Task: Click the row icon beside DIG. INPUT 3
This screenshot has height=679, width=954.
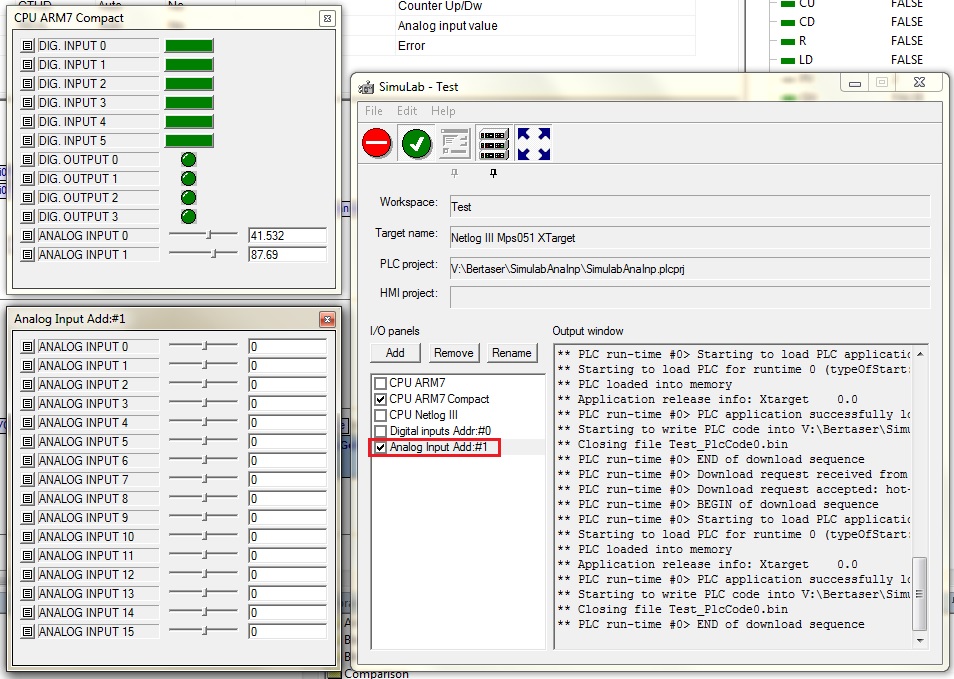Action: click(x=27, y=103)
